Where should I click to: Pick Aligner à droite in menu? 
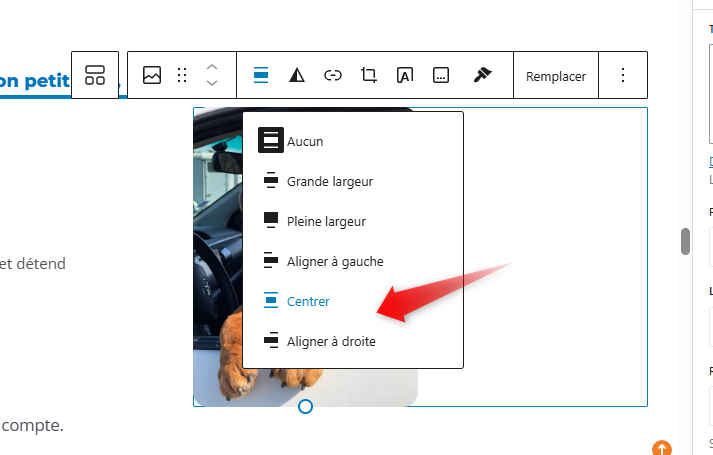click(330, 341)
